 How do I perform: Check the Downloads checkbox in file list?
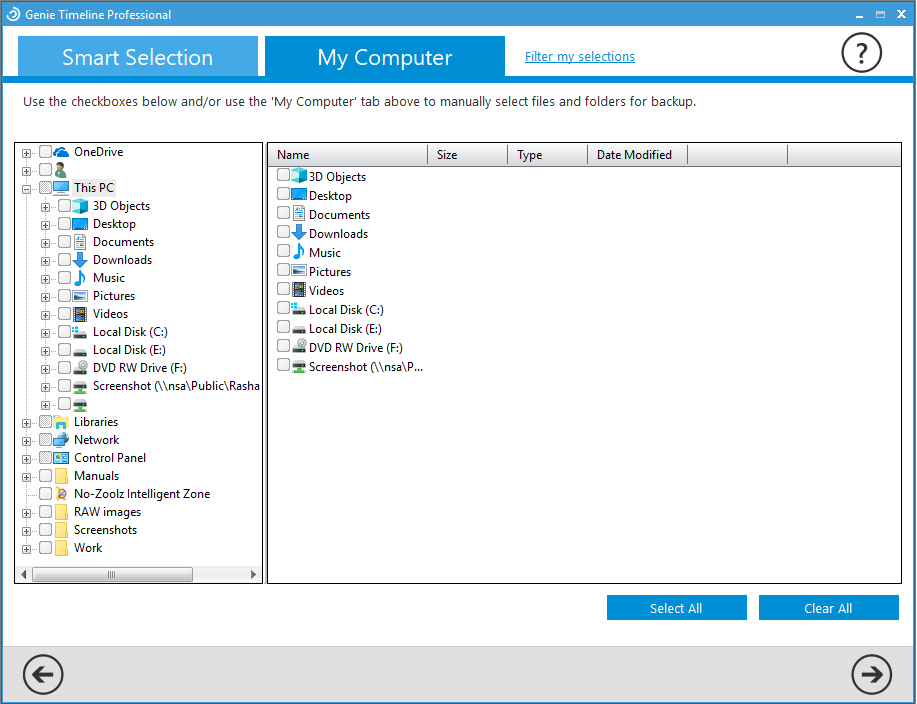tap(284, 232)
